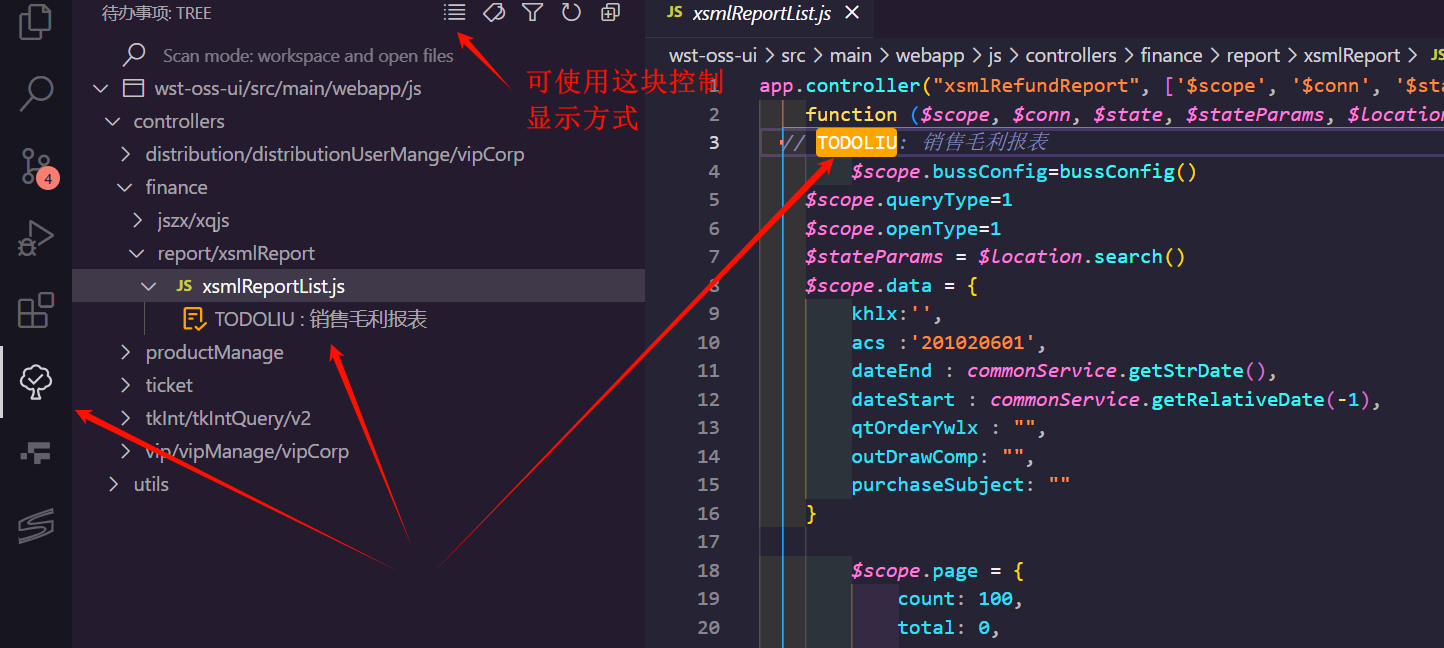
Task: Collapse the wst-oss-ui/src/main/webapp/js root node
Action: point(100,88)
